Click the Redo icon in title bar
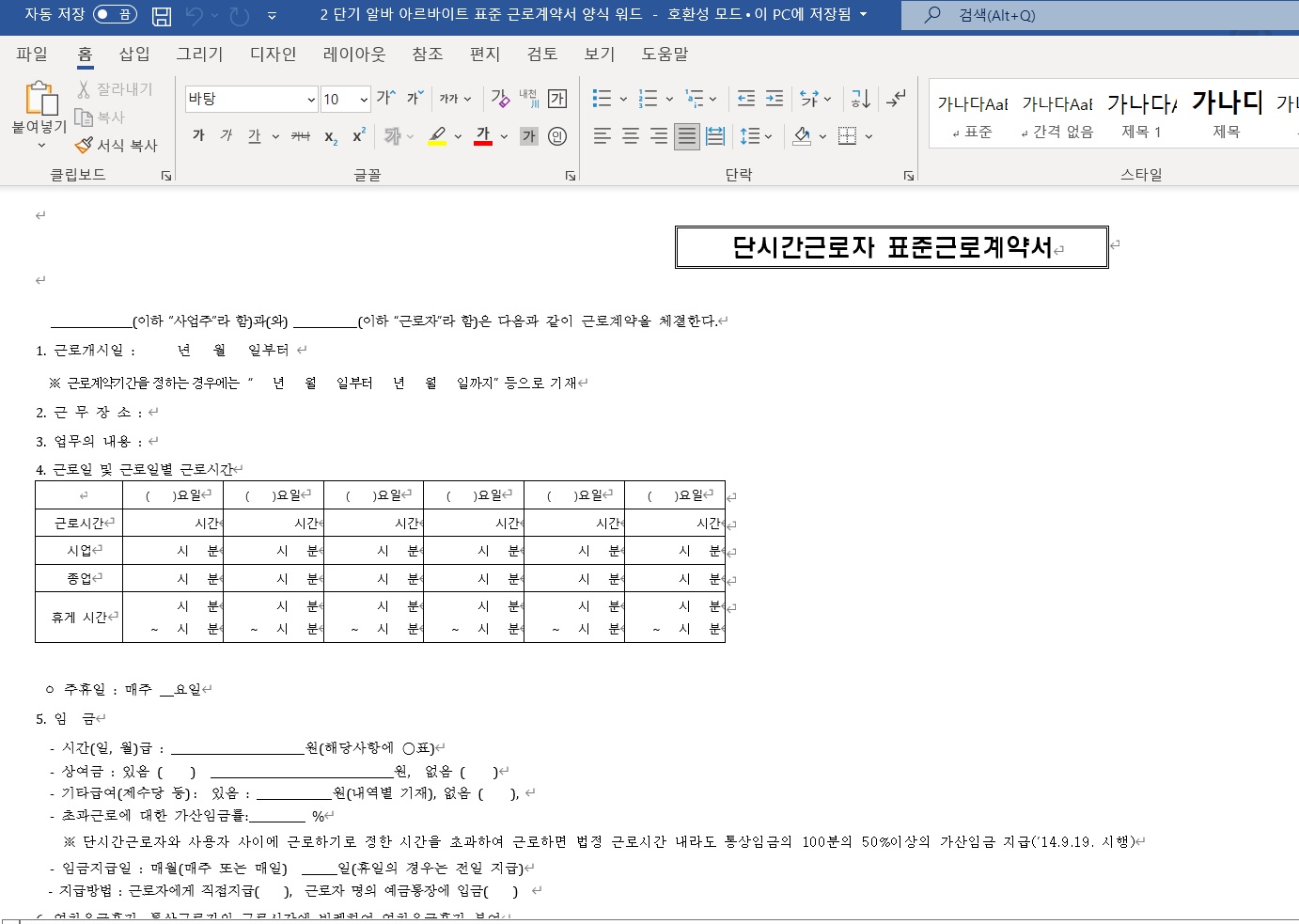 [240, 15]
